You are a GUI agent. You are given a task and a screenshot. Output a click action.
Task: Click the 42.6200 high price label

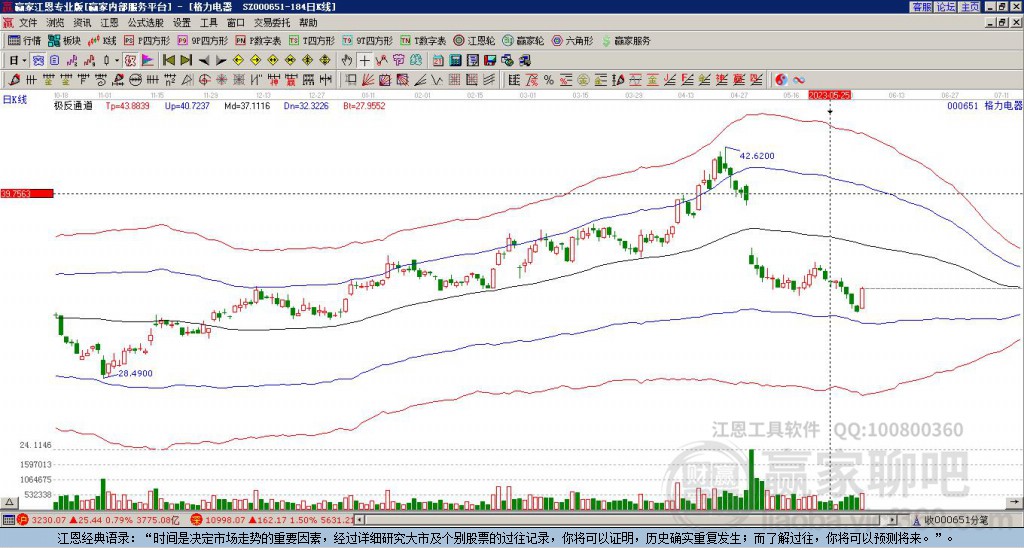point(757,155)
